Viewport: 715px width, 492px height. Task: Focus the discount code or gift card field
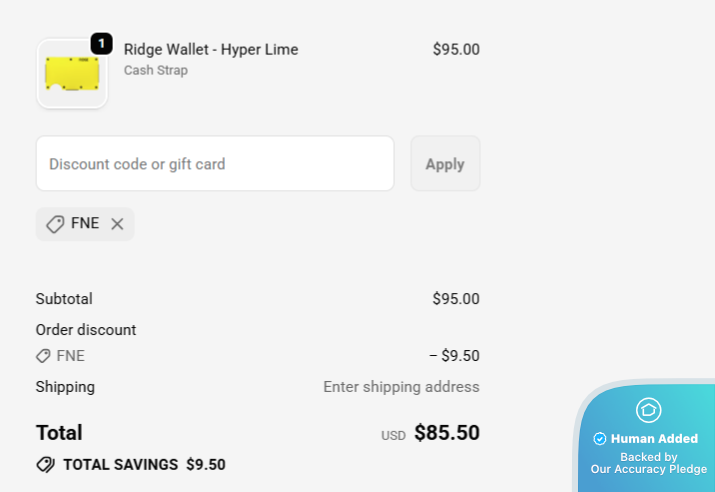click(215, 163)
